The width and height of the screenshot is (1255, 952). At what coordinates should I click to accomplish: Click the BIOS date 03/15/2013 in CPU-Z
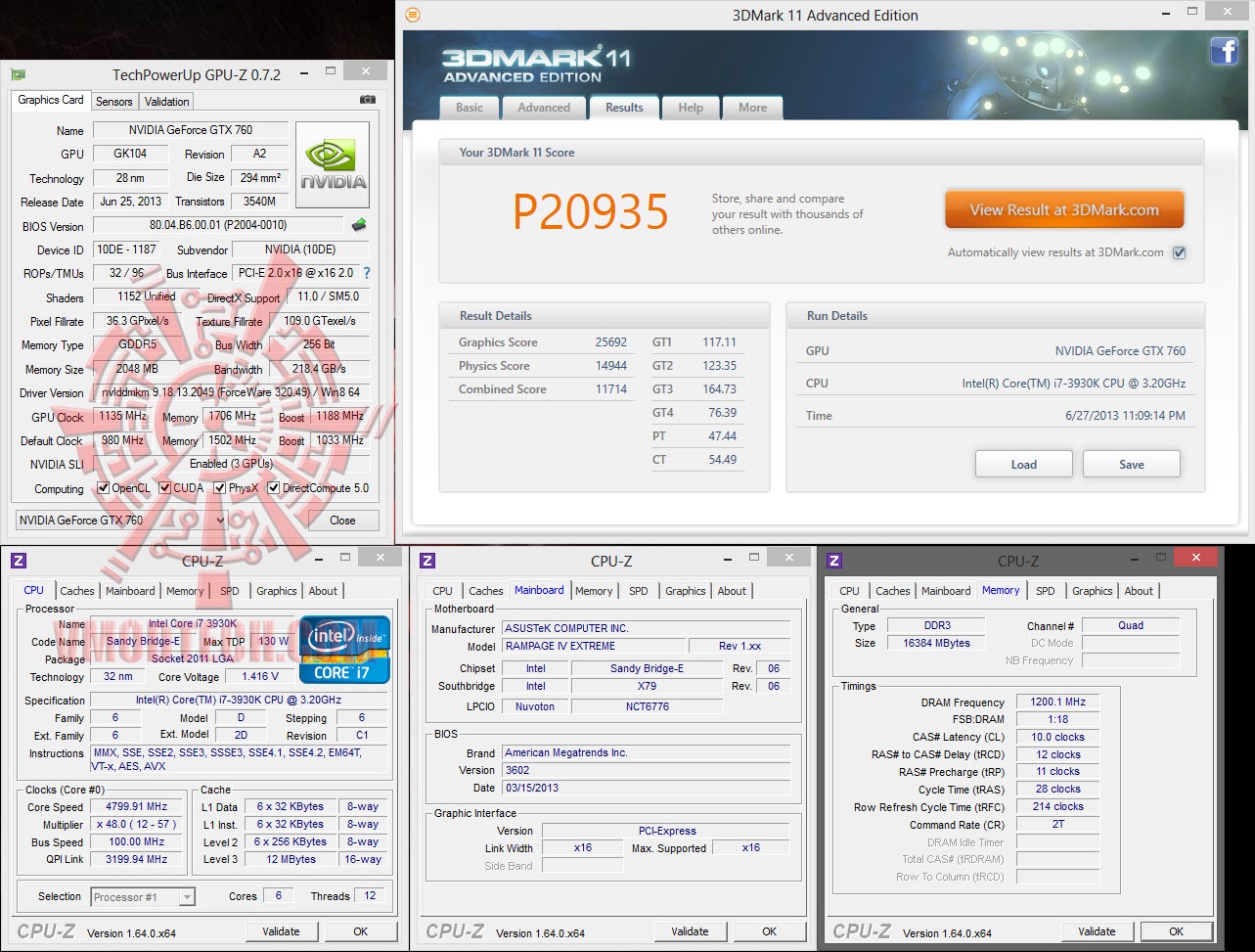click(x=646, y=788)
